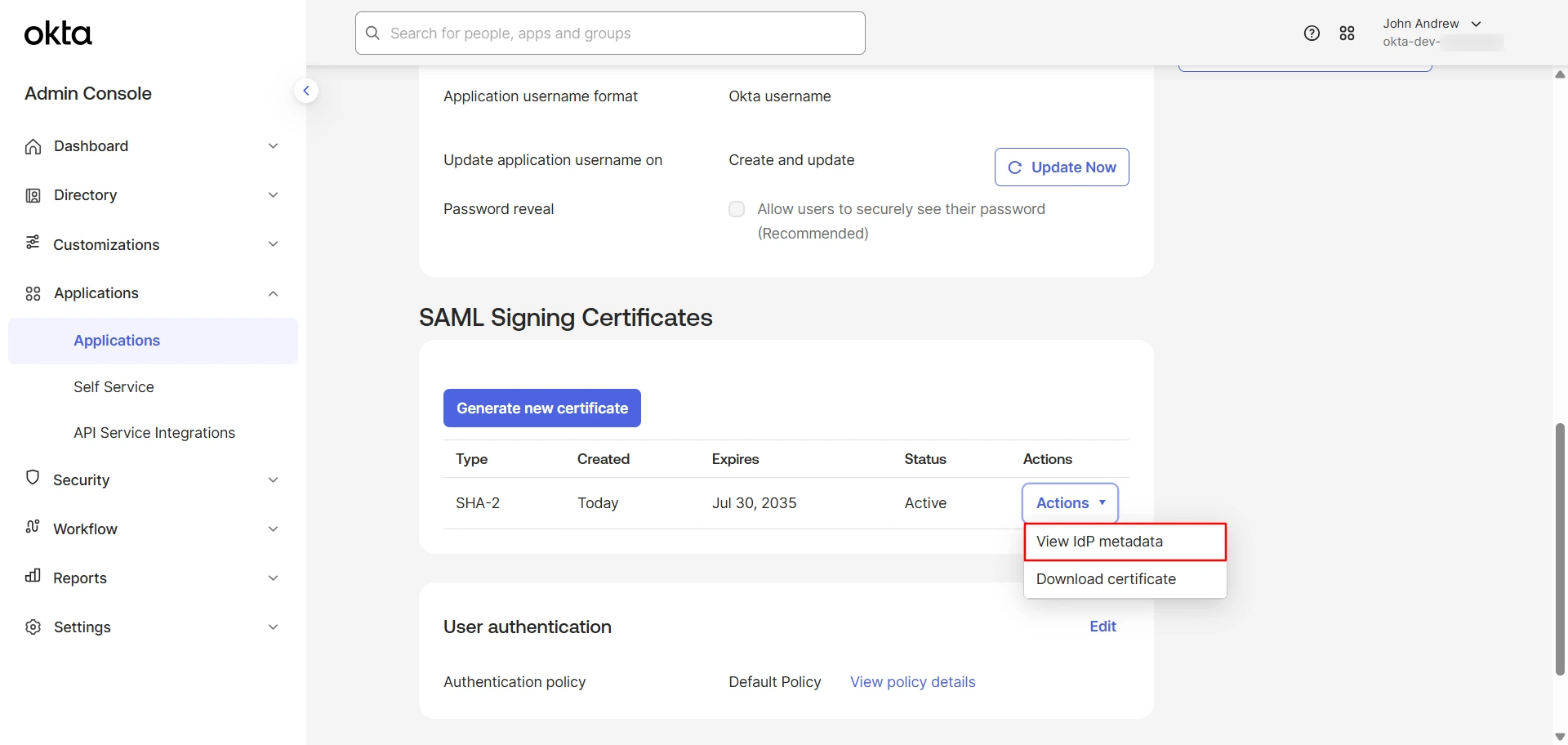Screen dimensions: 1568x745
Task: Click the search magnifier icon
Action: click(373, 33)
